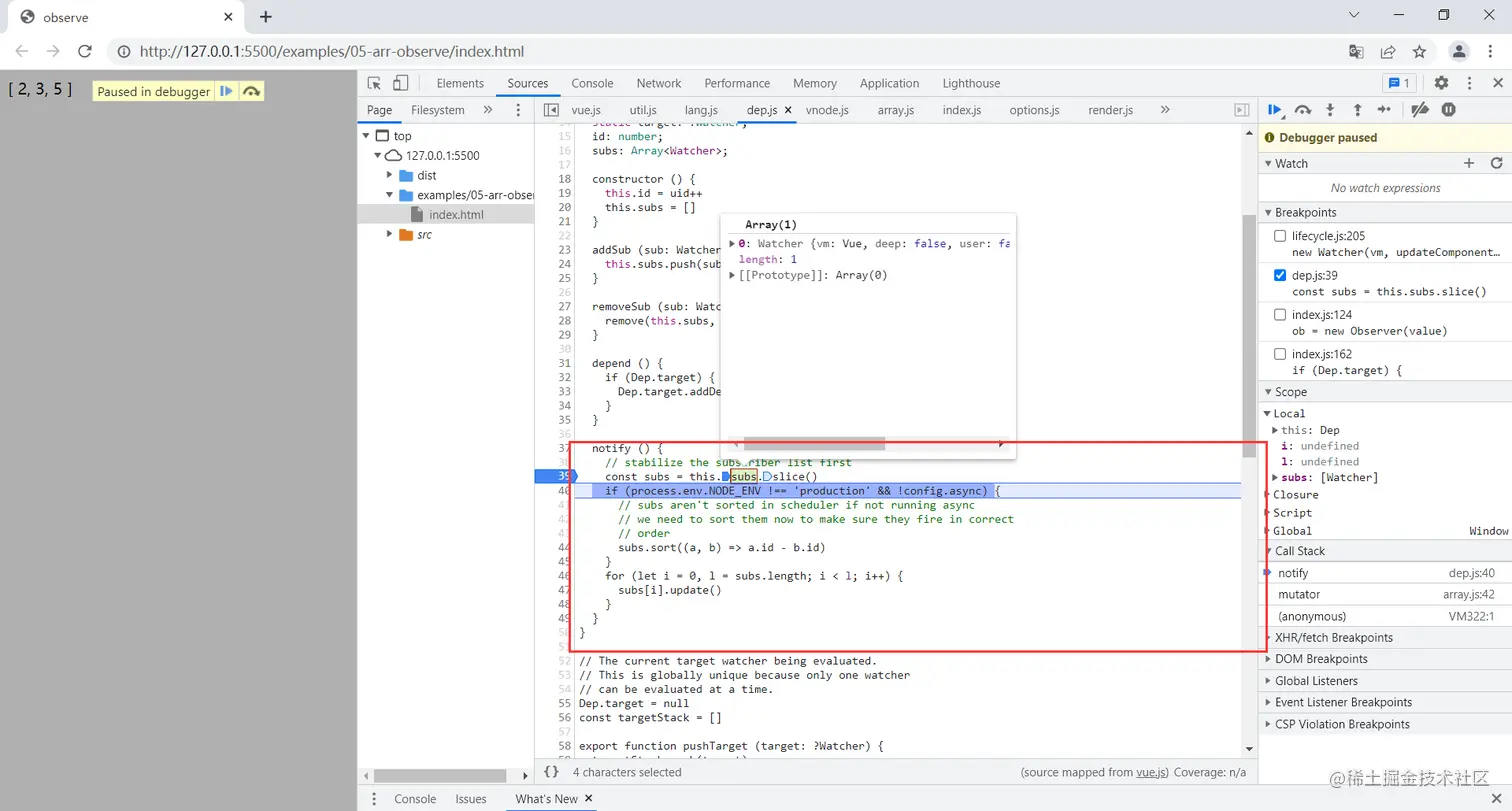Enable the index.js:162 breakpoint checkbox
Image resolution: width=1512 pixels, height=811 pixels.
click(1280, 354)
